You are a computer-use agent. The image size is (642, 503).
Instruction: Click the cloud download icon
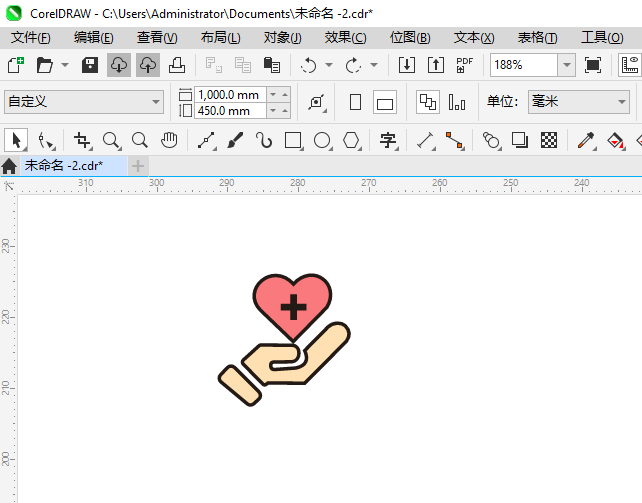(x=119, y=65)
